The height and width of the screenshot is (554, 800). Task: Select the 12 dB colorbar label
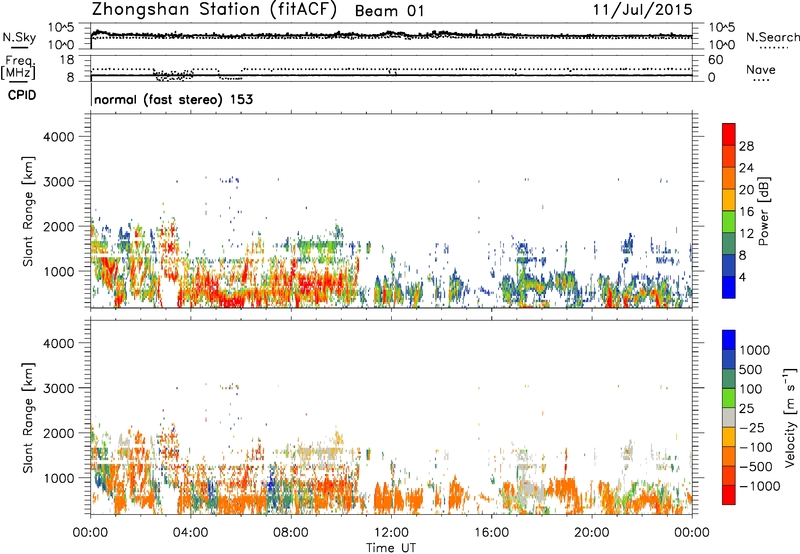coord(746,234)
